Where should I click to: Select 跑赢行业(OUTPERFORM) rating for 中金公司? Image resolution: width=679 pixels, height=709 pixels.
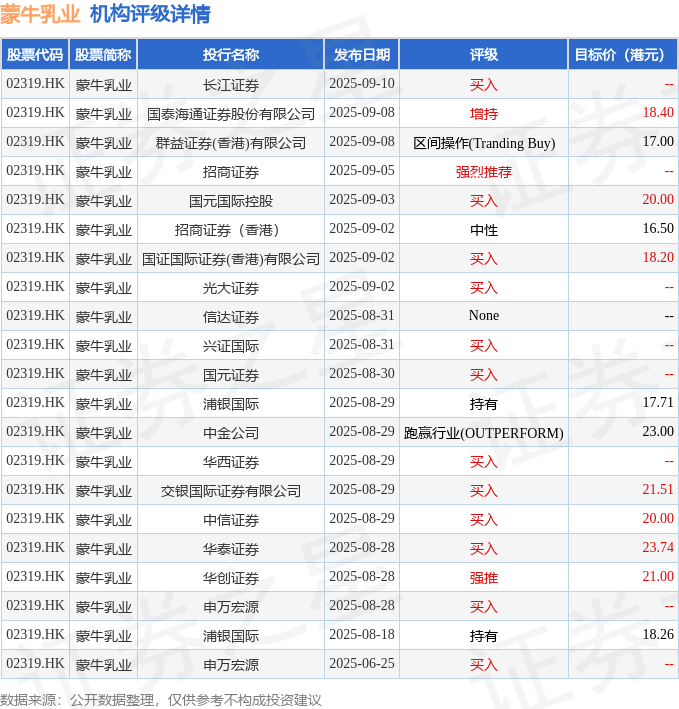(x=484, y=433)
